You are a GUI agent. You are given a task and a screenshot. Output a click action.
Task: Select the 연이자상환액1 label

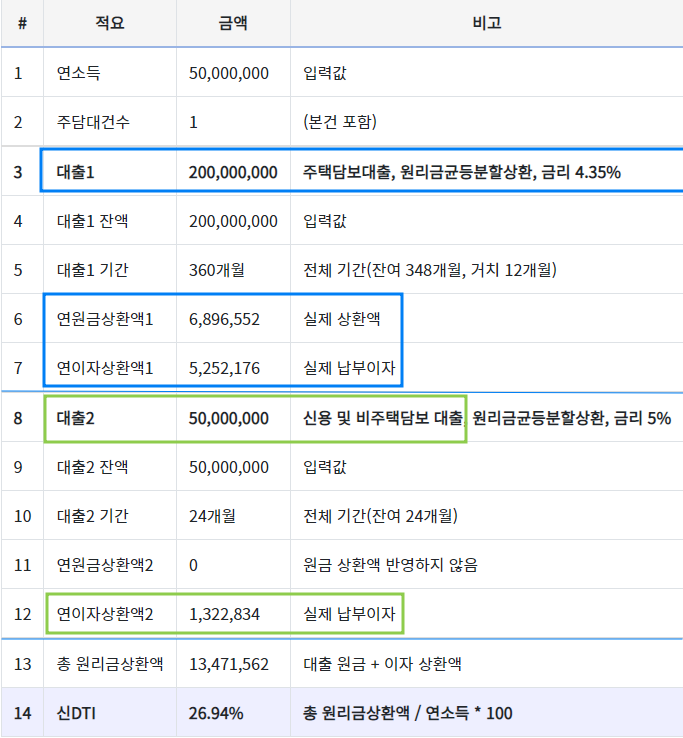pos(105,368)
